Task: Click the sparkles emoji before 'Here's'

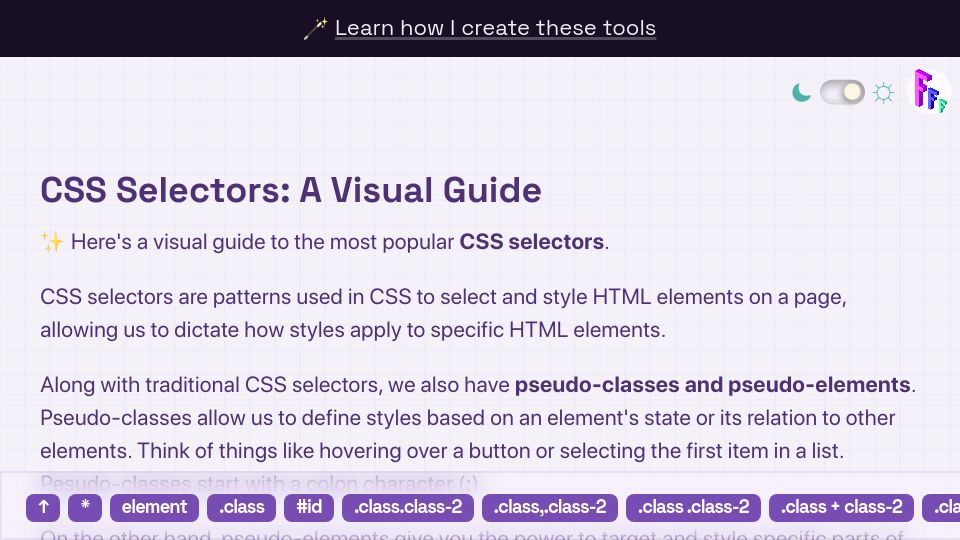Action: tap(52, 242)
